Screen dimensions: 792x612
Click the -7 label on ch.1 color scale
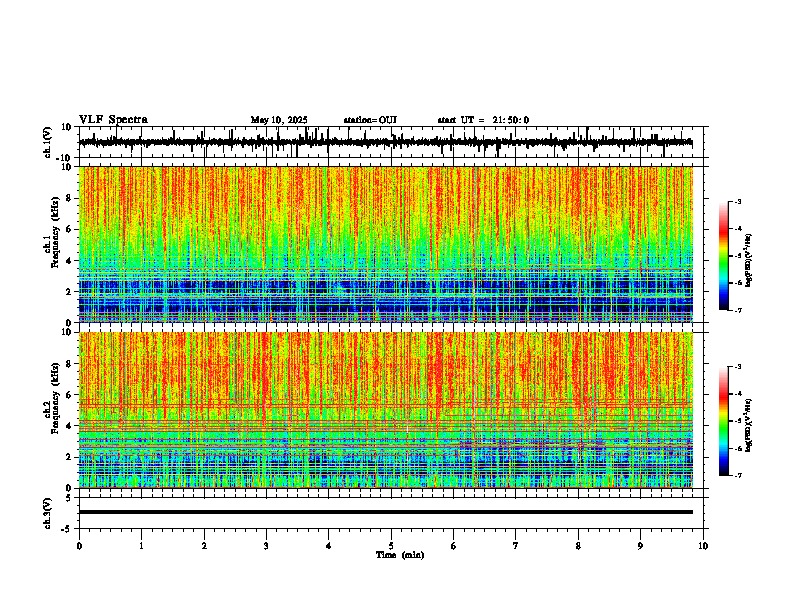738,310
